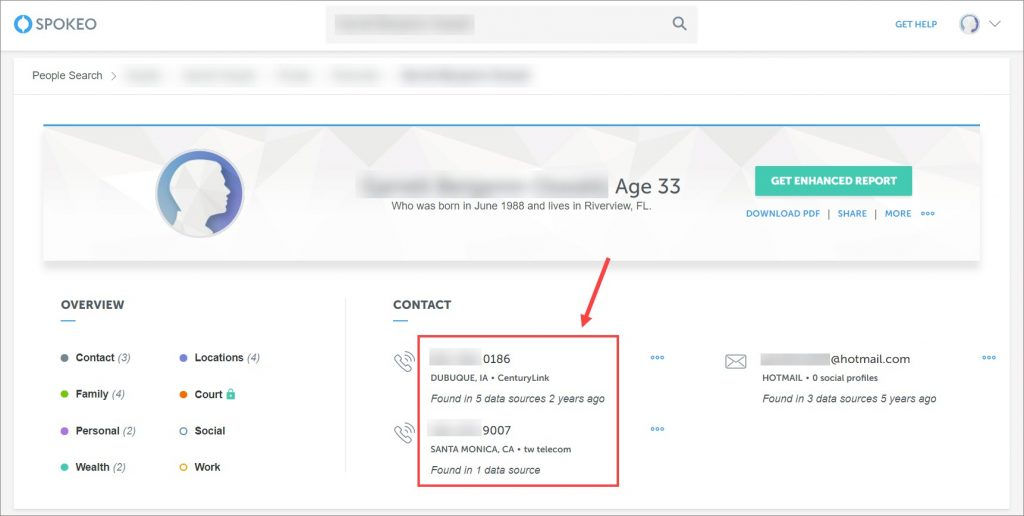Expand the account menu chevron
This screenshot has height=516, width=1024.
[995, 24]
